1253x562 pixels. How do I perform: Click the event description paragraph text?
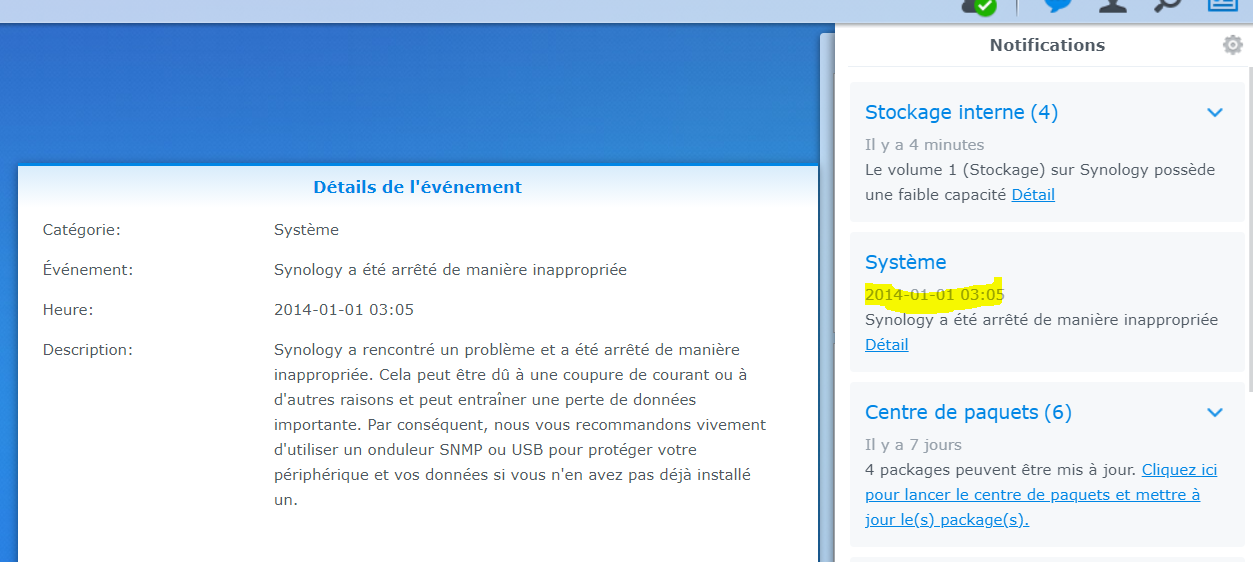520,425
